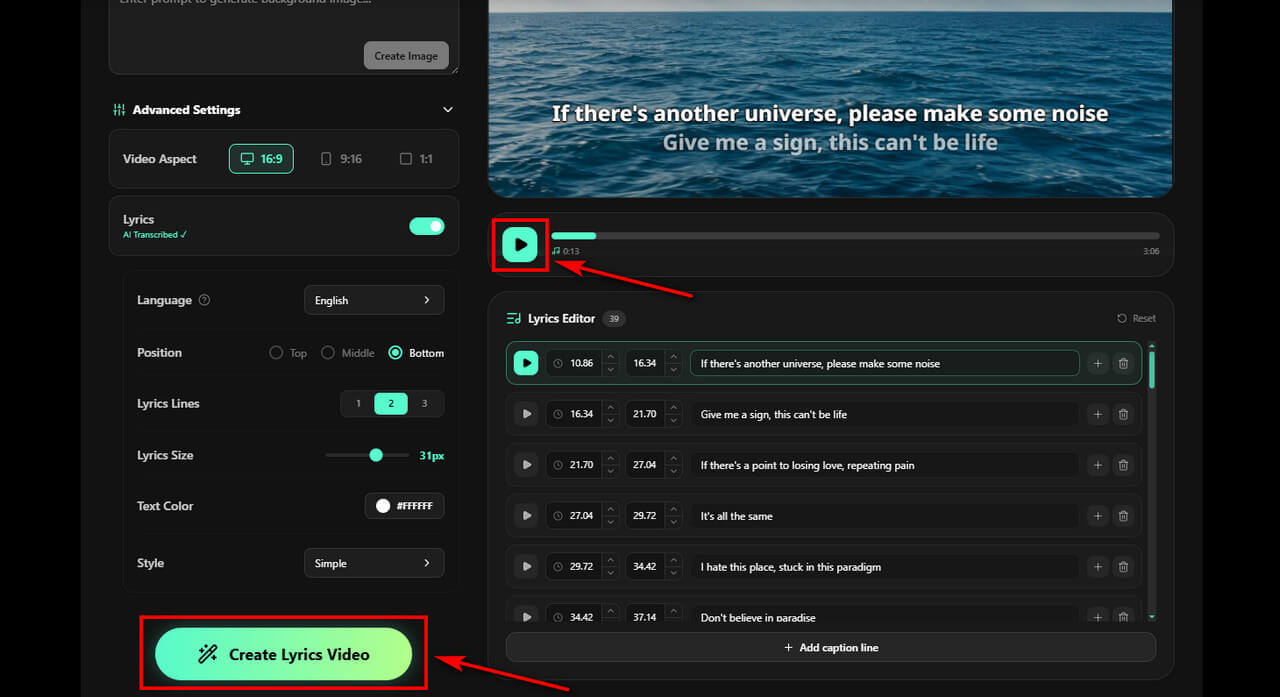Click the 39 lines count badge
1280x697 pixels.
(613, 318)
